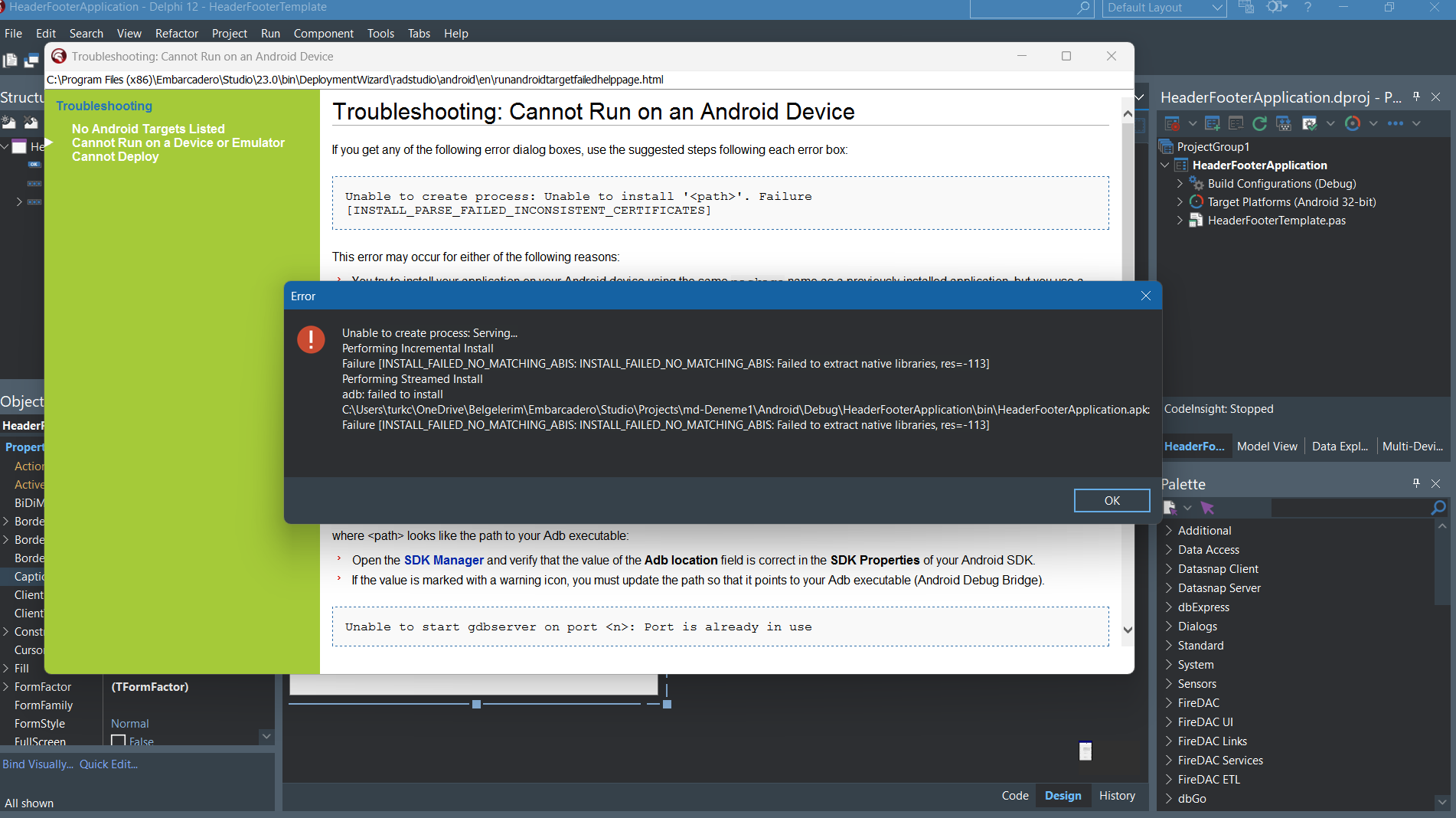Click the View Form toolbar icon
This screenshot has width=1456, height=818.
click(31, 61)
